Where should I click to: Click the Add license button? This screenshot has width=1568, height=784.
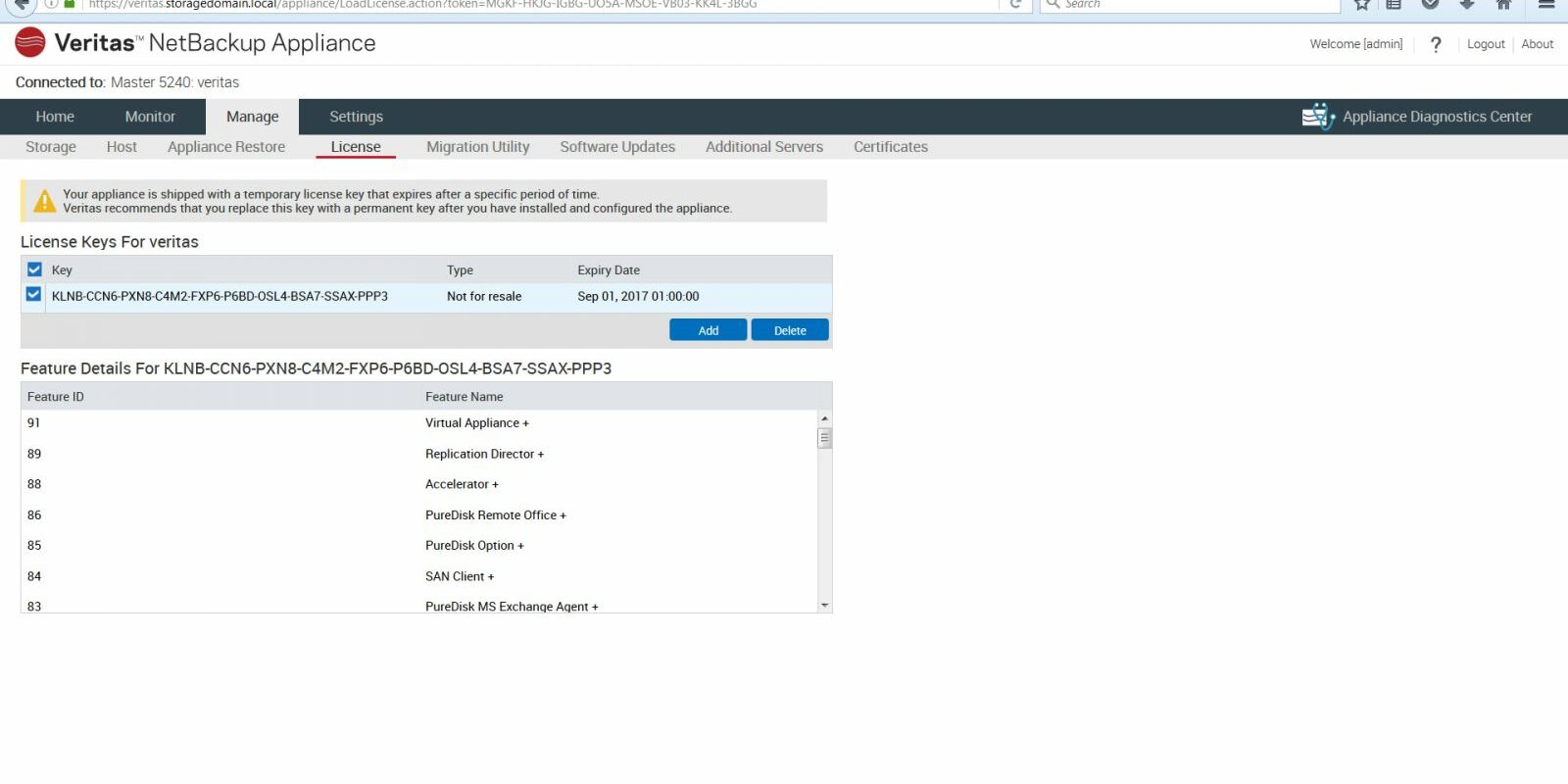(709, 330)
